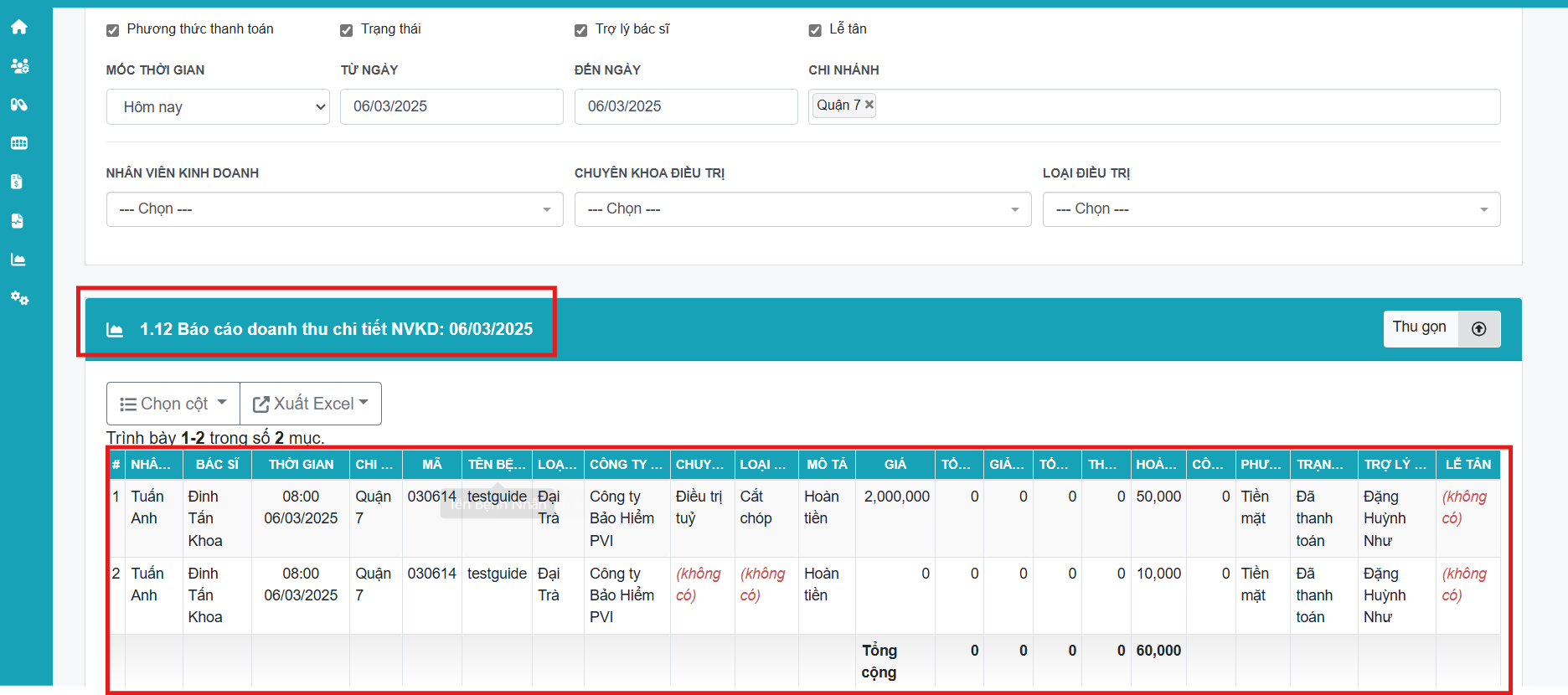Viewport: 1568px width, 695px height.
Task: Open the chart reports sidebar icon
Action: 18,260
